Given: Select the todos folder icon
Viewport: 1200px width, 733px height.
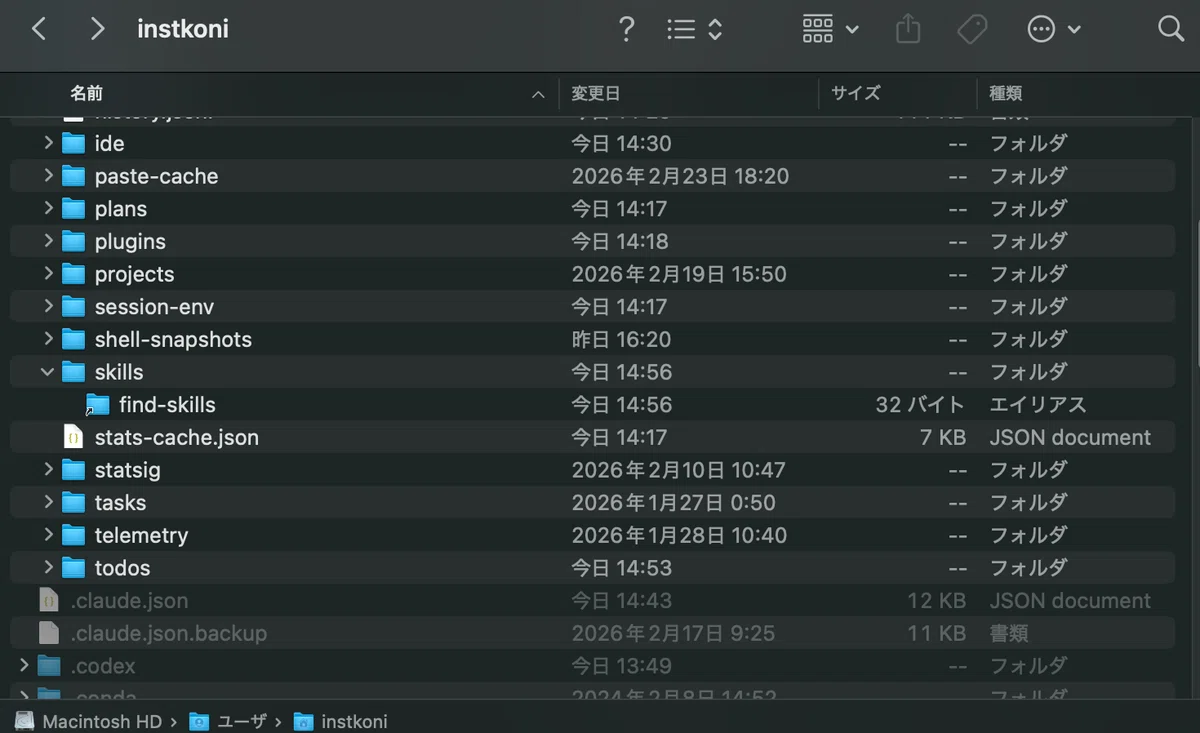Looking at the screenshot, I should pyautogui.click(x=73, y=567).
